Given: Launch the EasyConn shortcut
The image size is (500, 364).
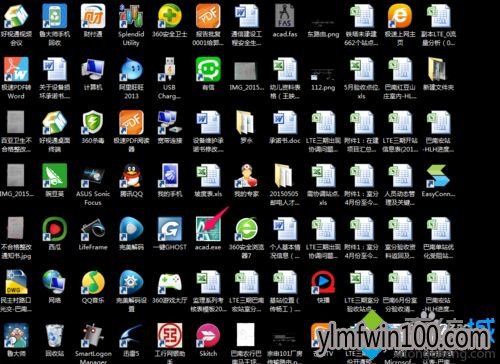Looking at the screenshot, I should pos(438,181).
